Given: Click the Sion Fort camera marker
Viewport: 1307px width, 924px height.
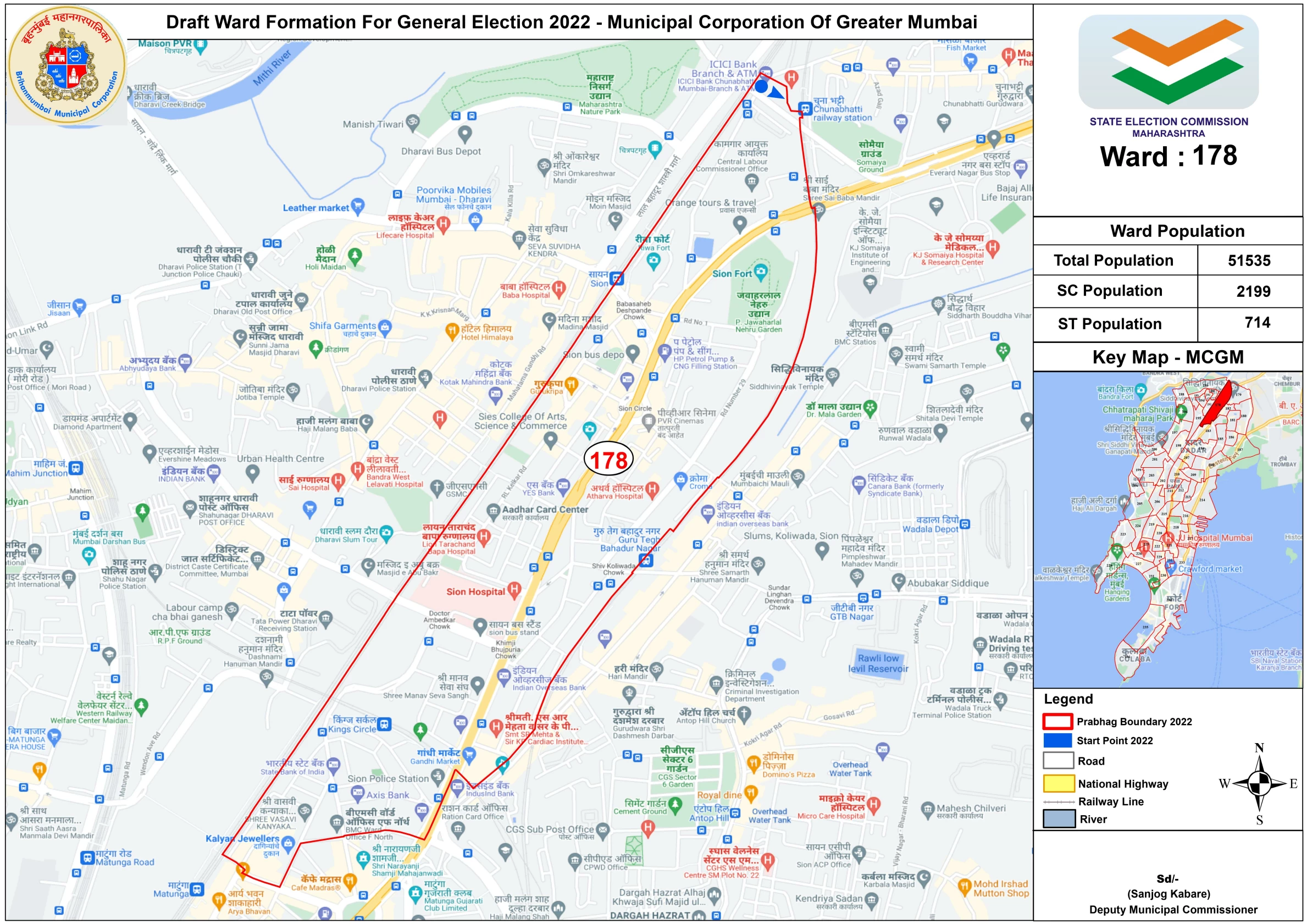Looking at the screenshot, I should (x=761, y=271).
